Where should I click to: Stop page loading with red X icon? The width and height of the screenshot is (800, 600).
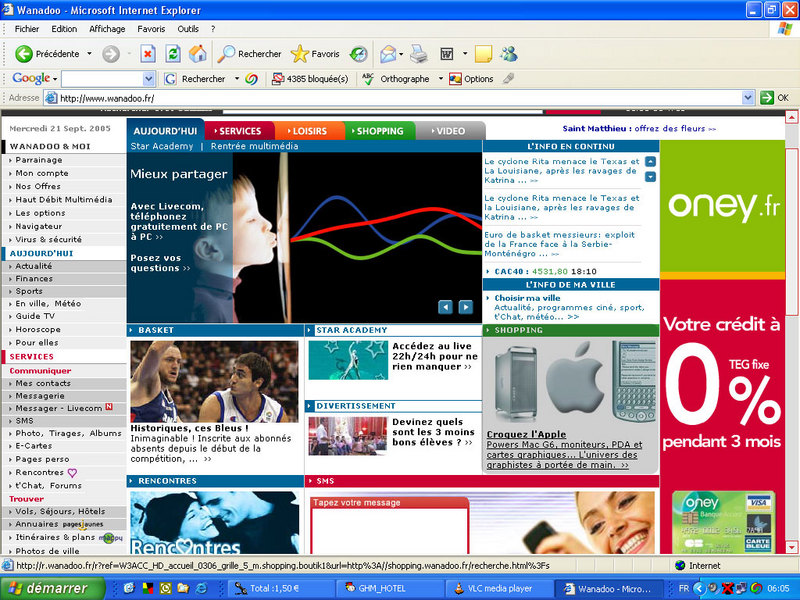point(148,54)
